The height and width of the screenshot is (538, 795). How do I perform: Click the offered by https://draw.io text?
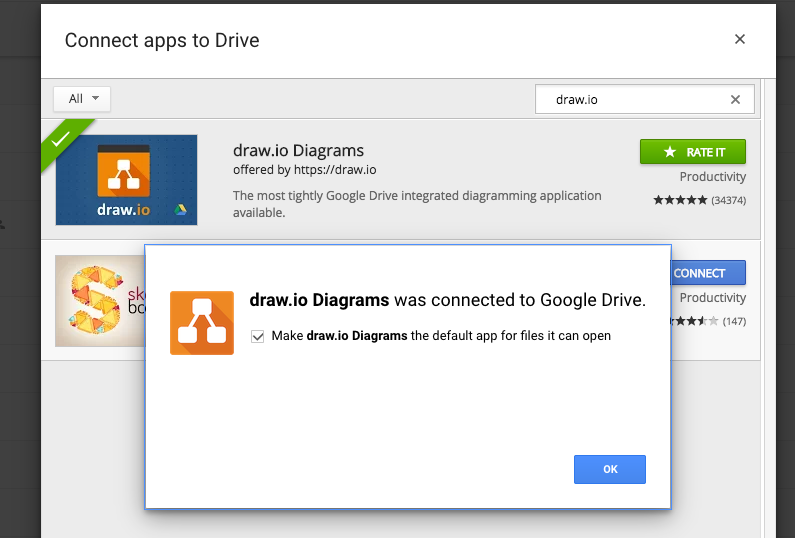(x=304, y=170)
